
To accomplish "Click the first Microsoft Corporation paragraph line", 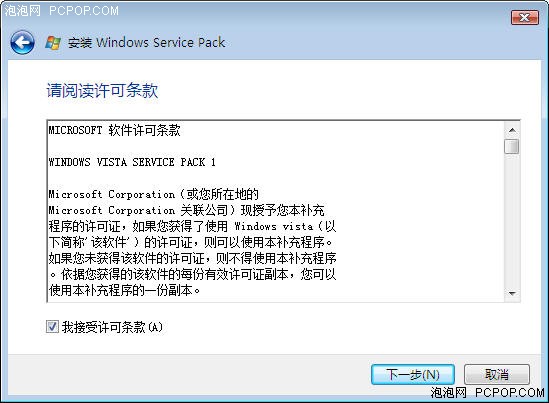I will [154, 194].
